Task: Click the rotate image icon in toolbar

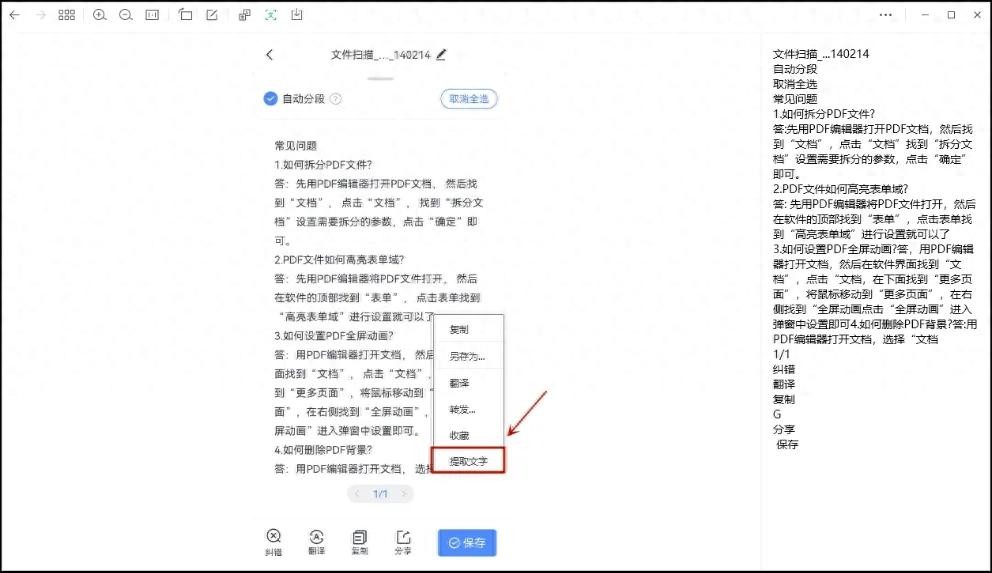Action: [x=186, y=15]
